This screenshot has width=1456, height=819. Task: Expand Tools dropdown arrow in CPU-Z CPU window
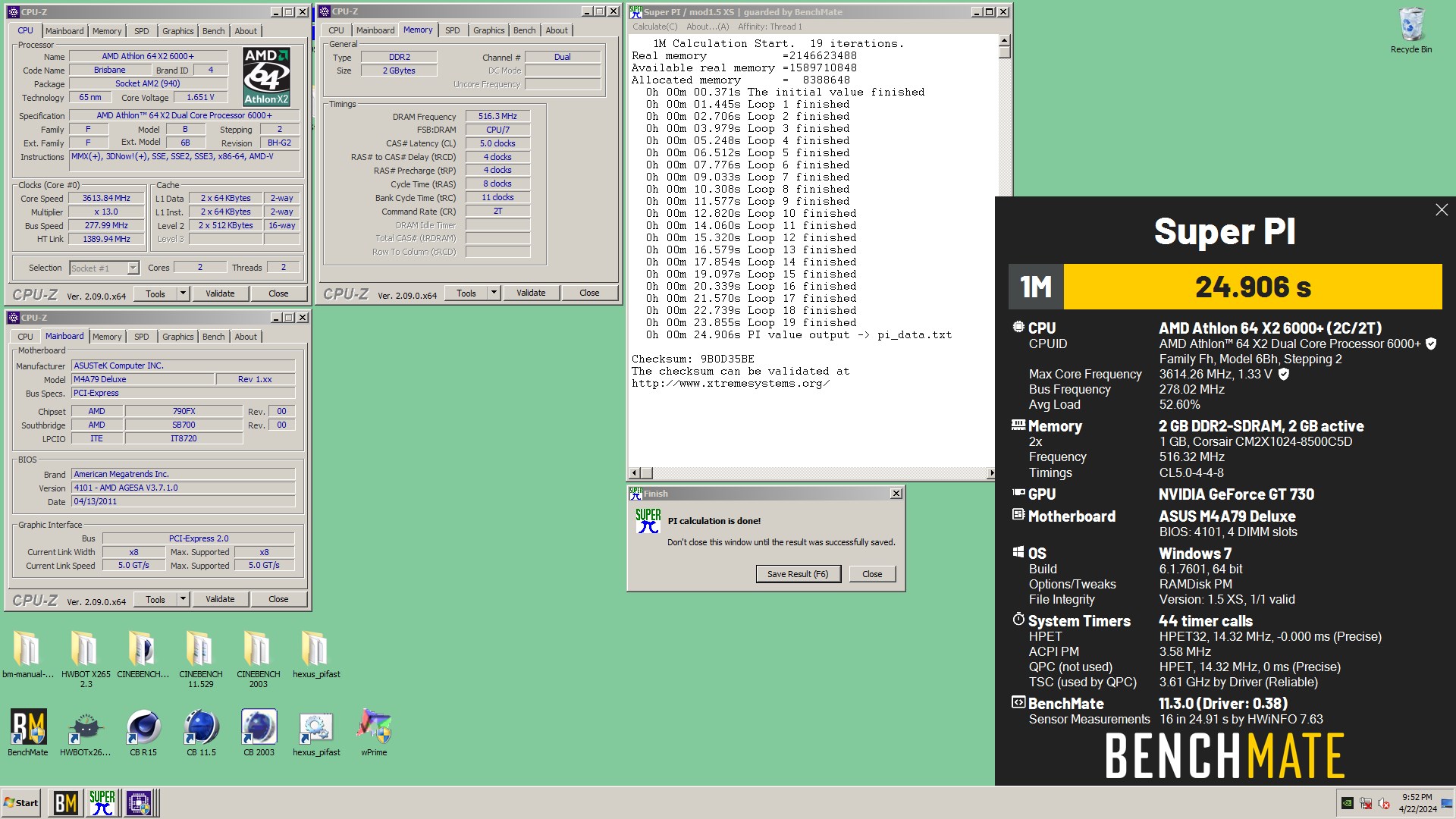(183, 293)
